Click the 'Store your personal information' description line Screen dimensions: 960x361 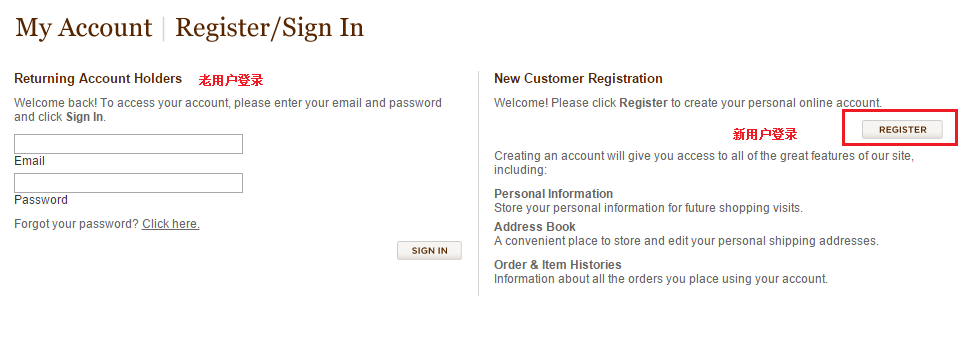coord(648,208)
